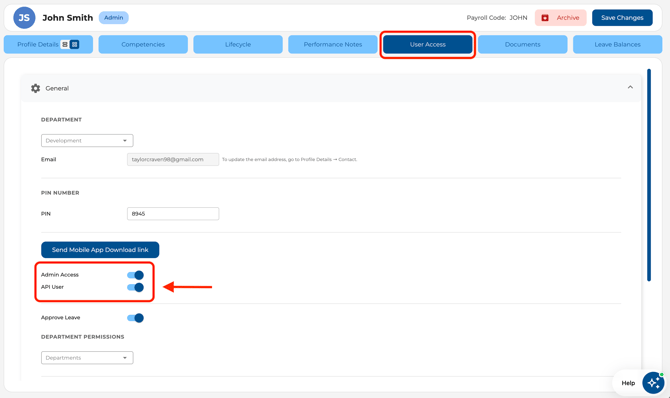The image size is (670, 398).
Task: Toggle the API User switch
Action: pos(135,287)
